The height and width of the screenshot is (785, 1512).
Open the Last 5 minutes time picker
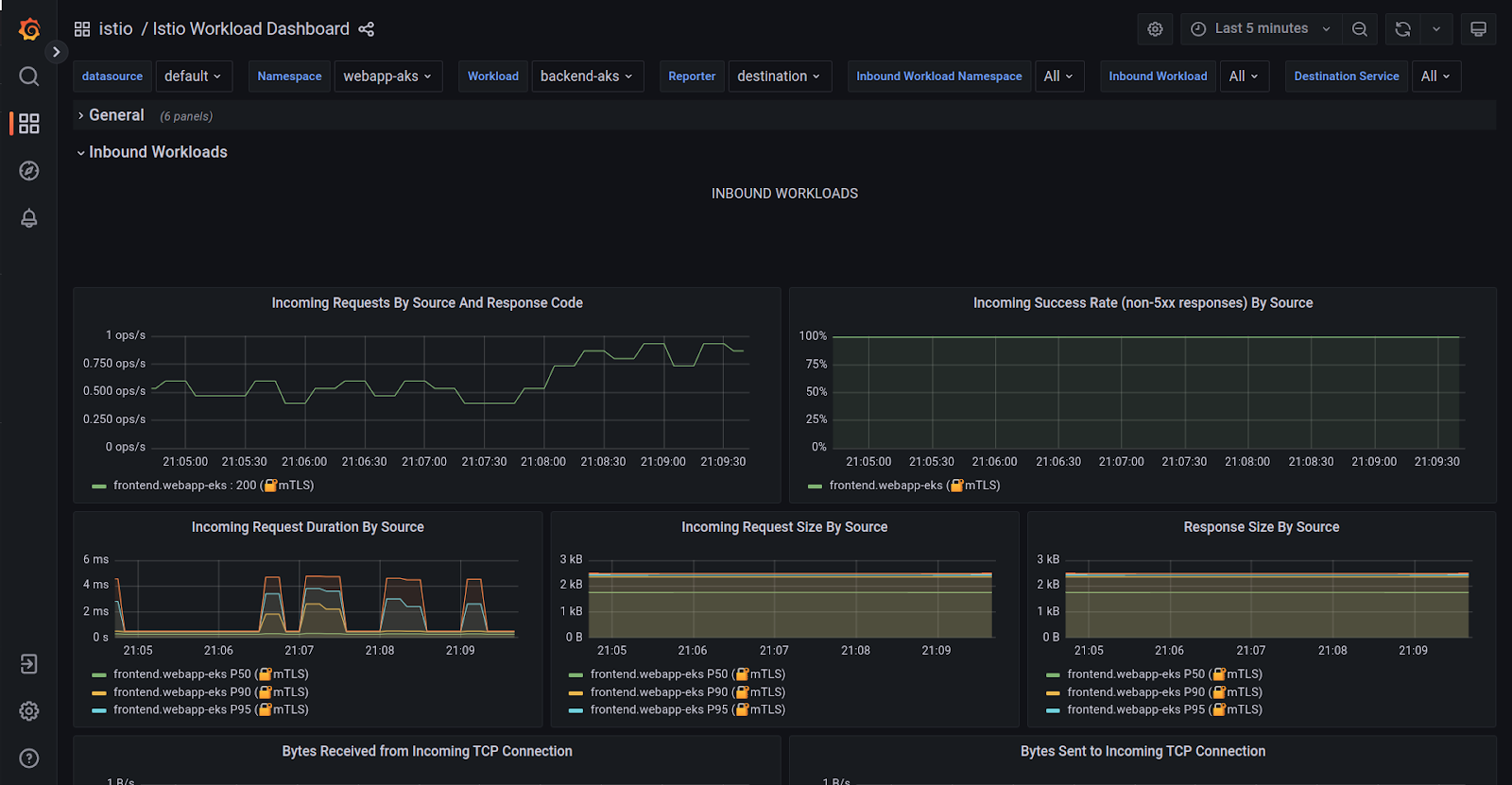coord(1261,29)
